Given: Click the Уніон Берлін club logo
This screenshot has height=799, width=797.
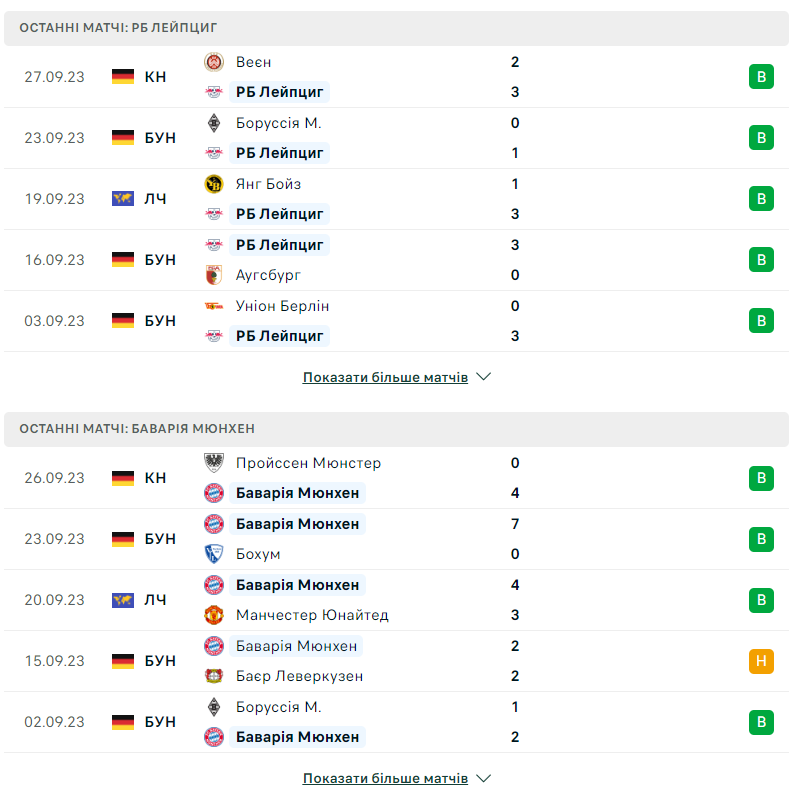Looking at the screenshot, I should (213, 306).
